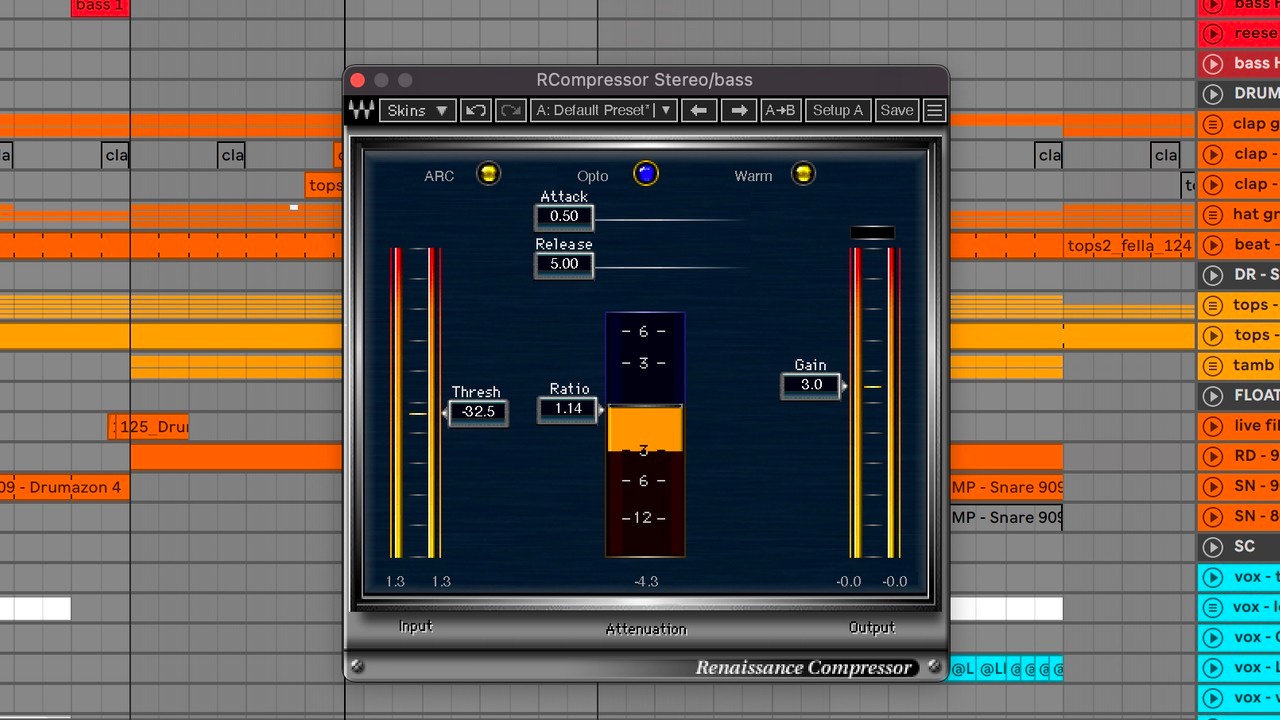Screen dimensions: 1280x720
Task: Unfold the FLOAT group track
Action: coord(1213,396)
